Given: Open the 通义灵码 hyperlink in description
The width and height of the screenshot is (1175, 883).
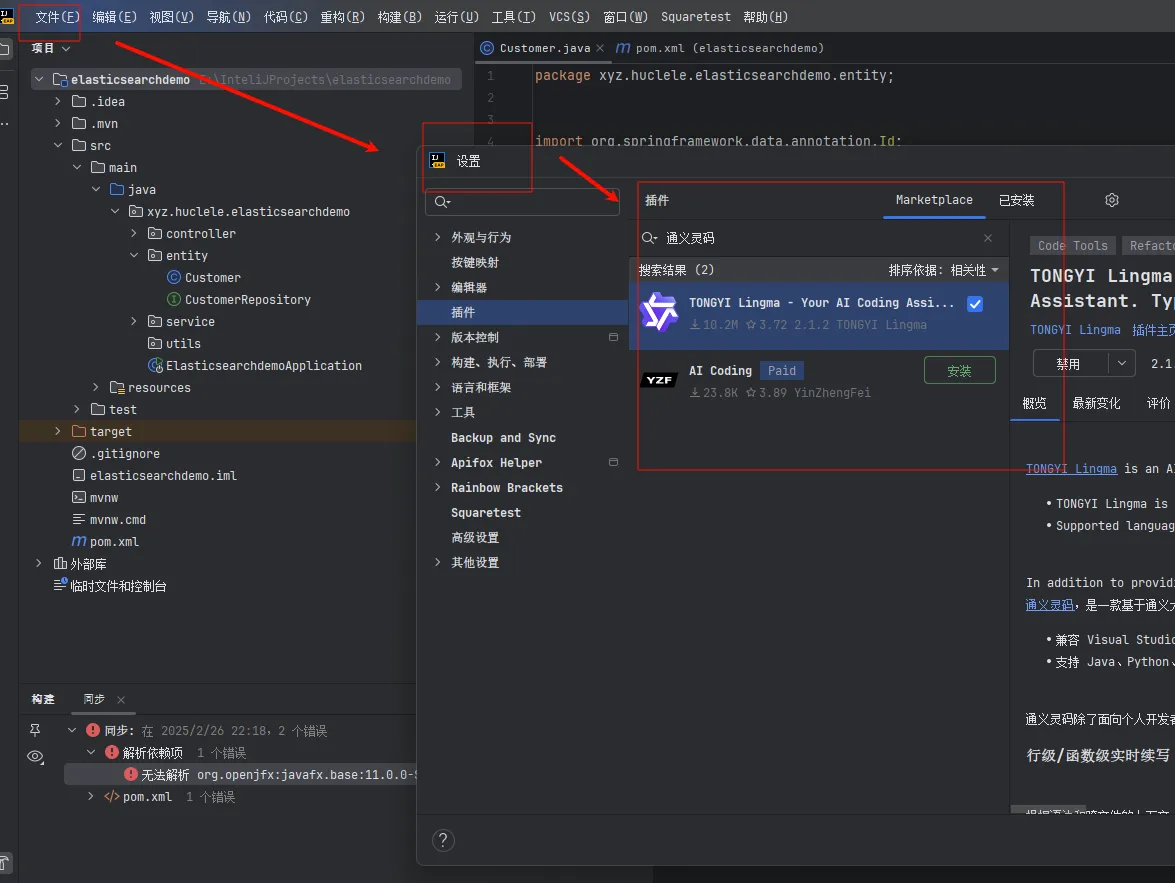Looking at the screenshot, I should [x=1049, y=605].
